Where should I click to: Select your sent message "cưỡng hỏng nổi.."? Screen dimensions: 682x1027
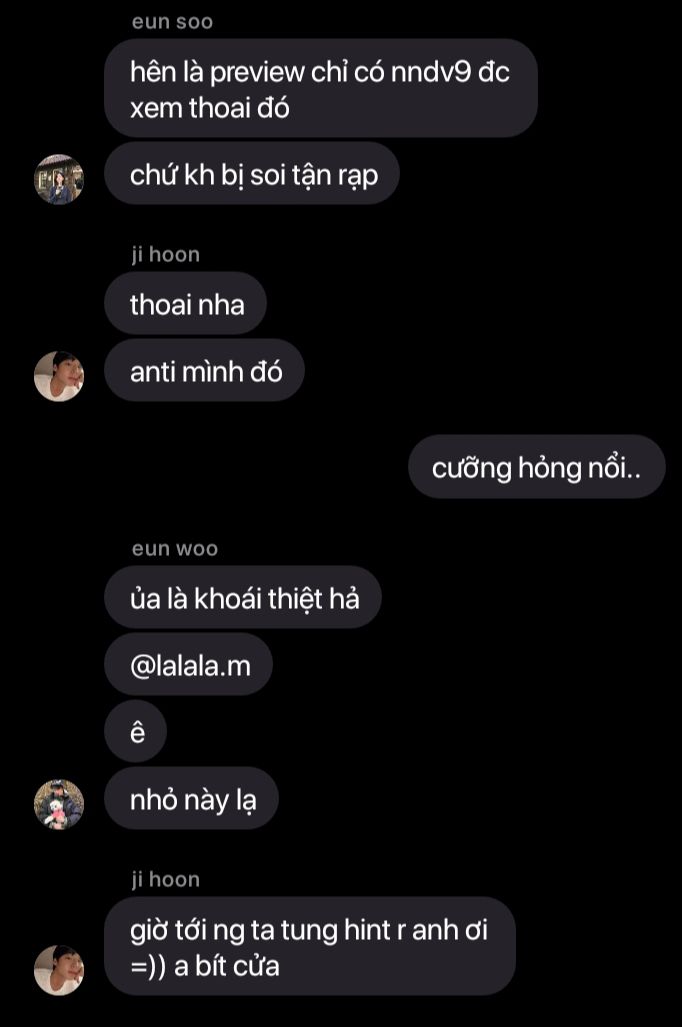point(537,467)
